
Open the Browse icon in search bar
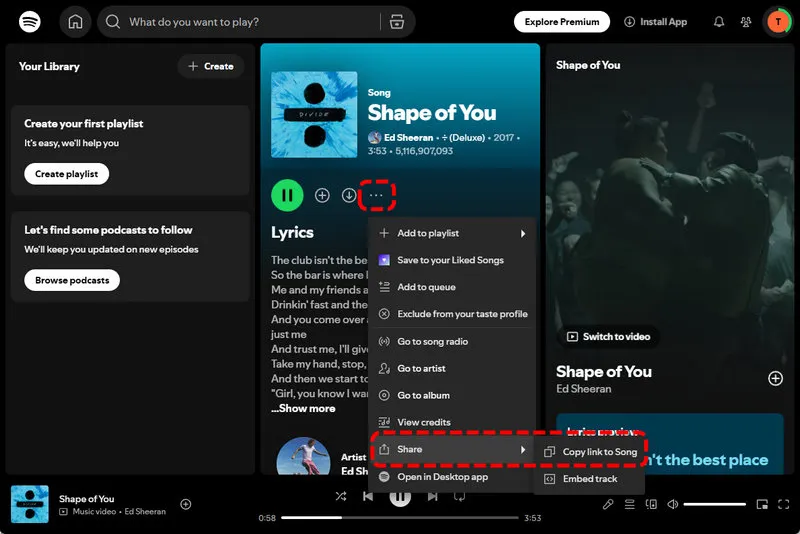click(x=397, y=22)
